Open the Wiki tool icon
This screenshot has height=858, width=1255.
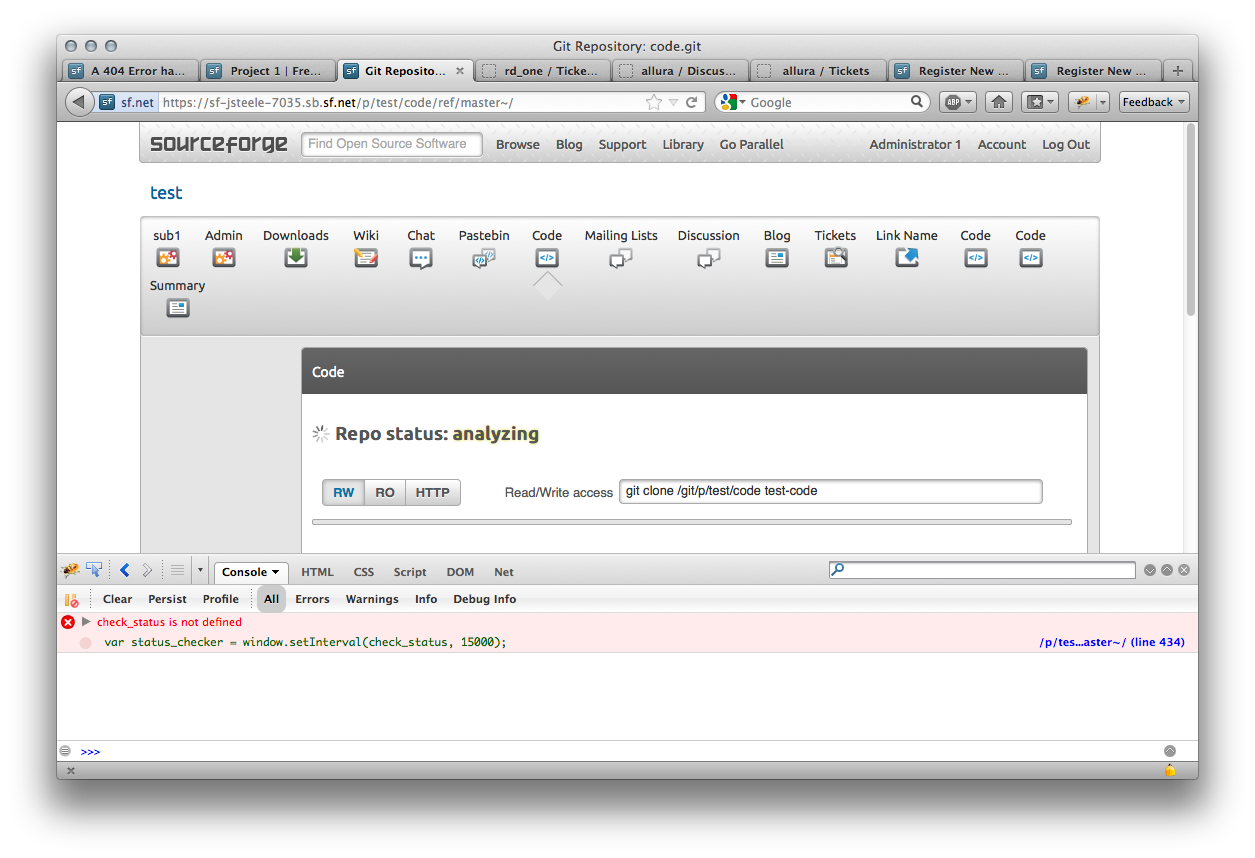click(366, 258)
